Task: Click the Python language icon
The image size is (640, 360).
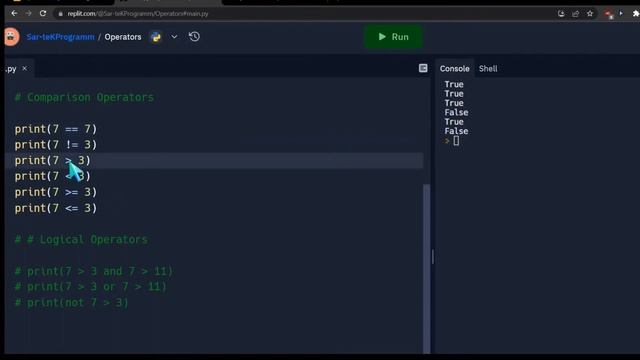Action: tap(156, 37)
